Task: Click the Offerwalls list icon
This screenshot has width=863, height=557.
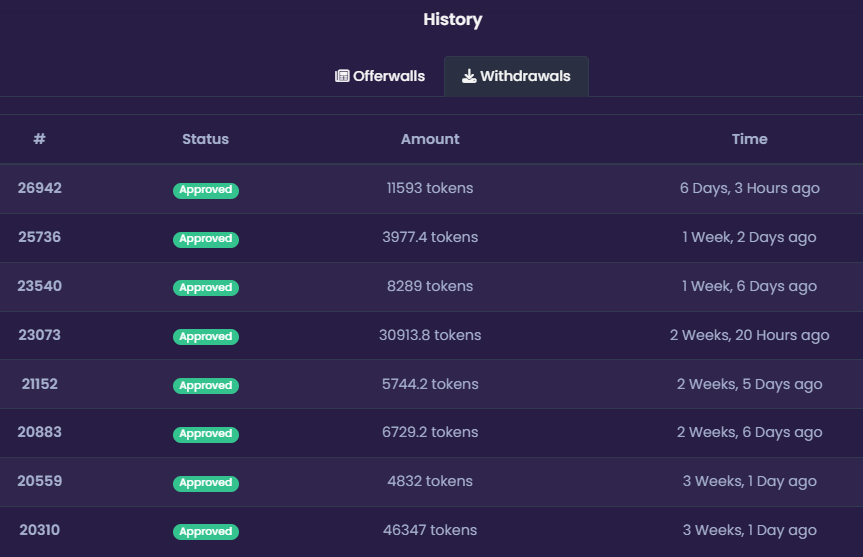Action: (x=342, y=76)
